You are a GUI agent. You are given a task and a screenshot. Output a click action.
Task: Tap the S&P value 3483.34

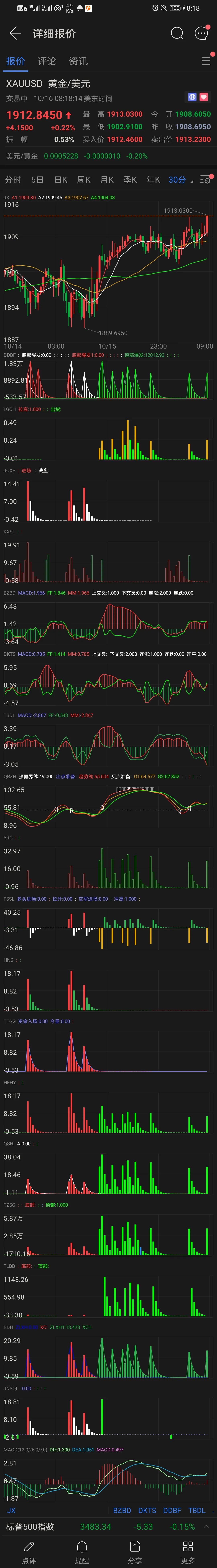[96, 1527]
